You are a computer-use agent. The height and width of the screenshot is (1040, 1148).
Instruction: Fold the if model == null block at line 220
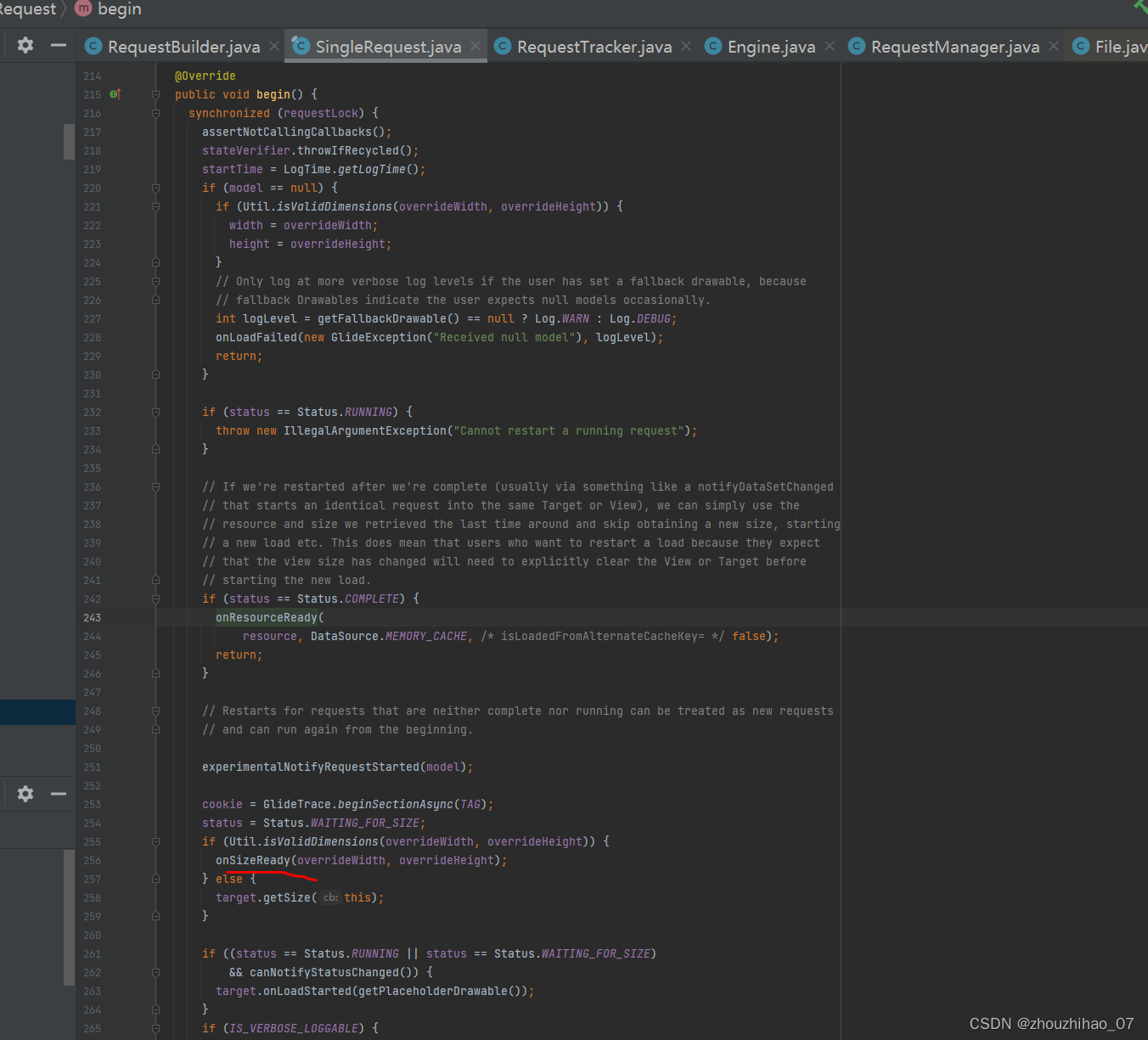(x=155, y=188)
